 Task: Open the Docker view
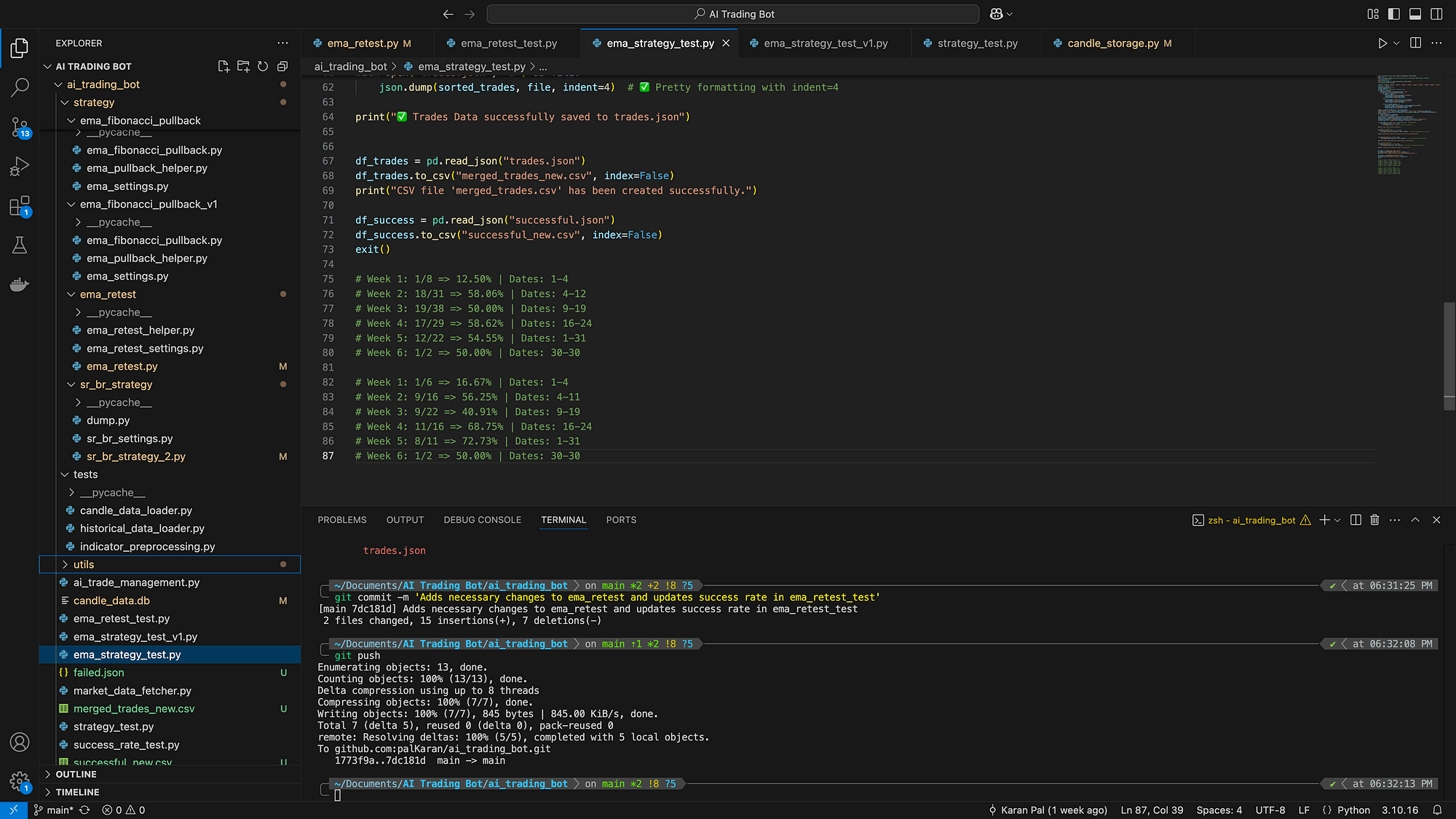tap(20, 285)
